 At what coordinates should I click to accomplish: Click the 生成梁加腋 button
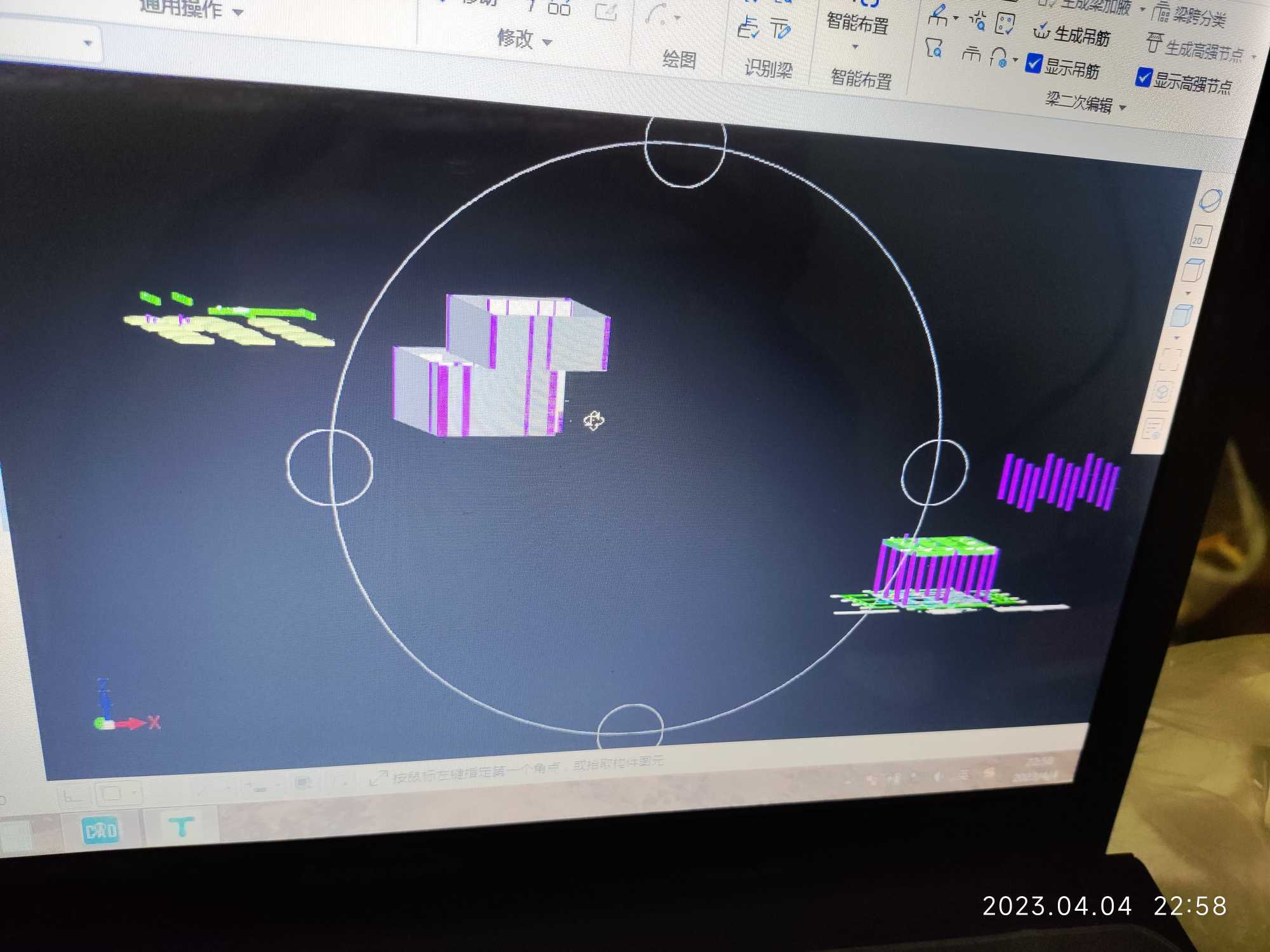[1085, 5]
